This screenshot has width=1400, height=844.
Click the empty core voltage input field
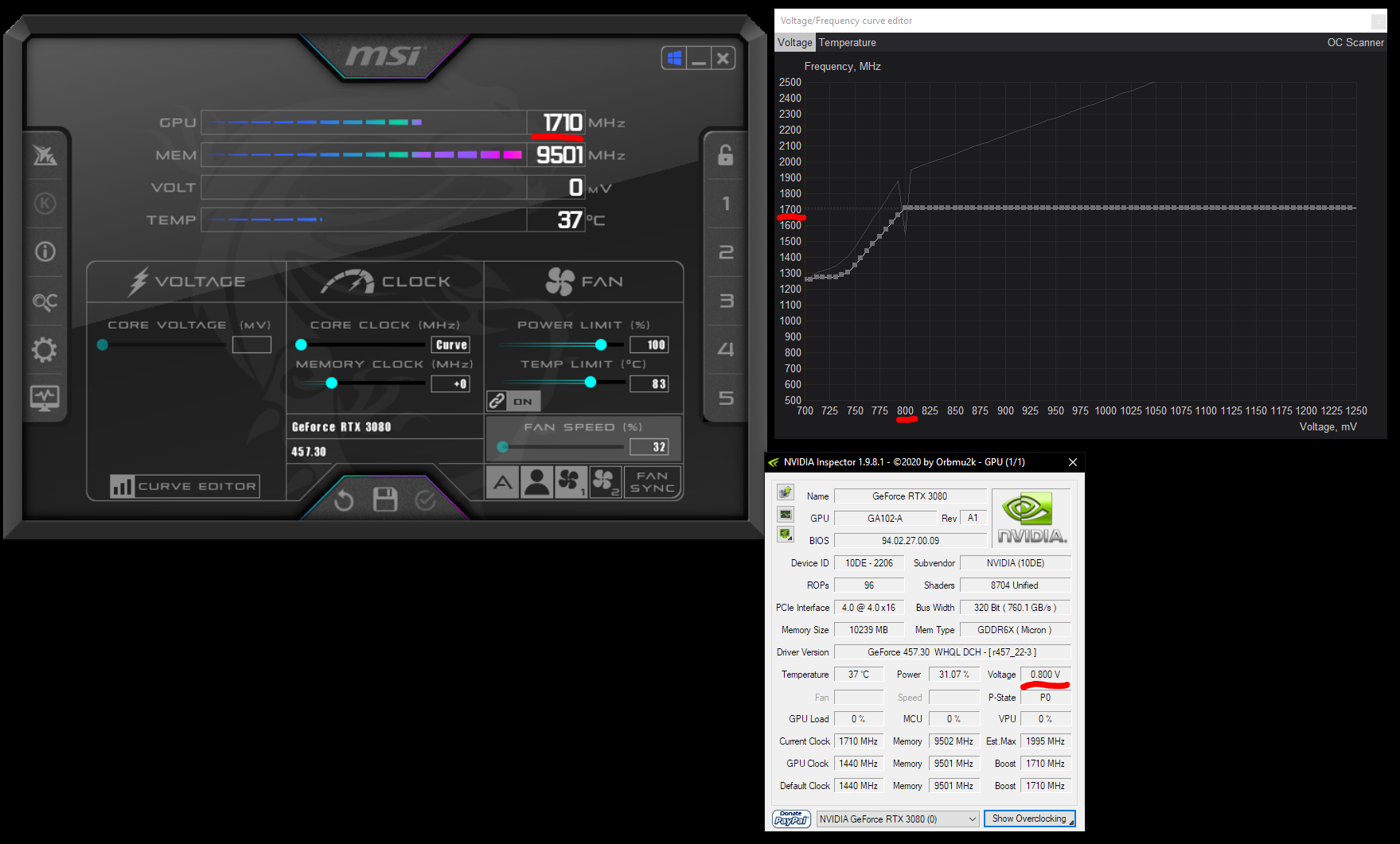(x=252, y=344)
